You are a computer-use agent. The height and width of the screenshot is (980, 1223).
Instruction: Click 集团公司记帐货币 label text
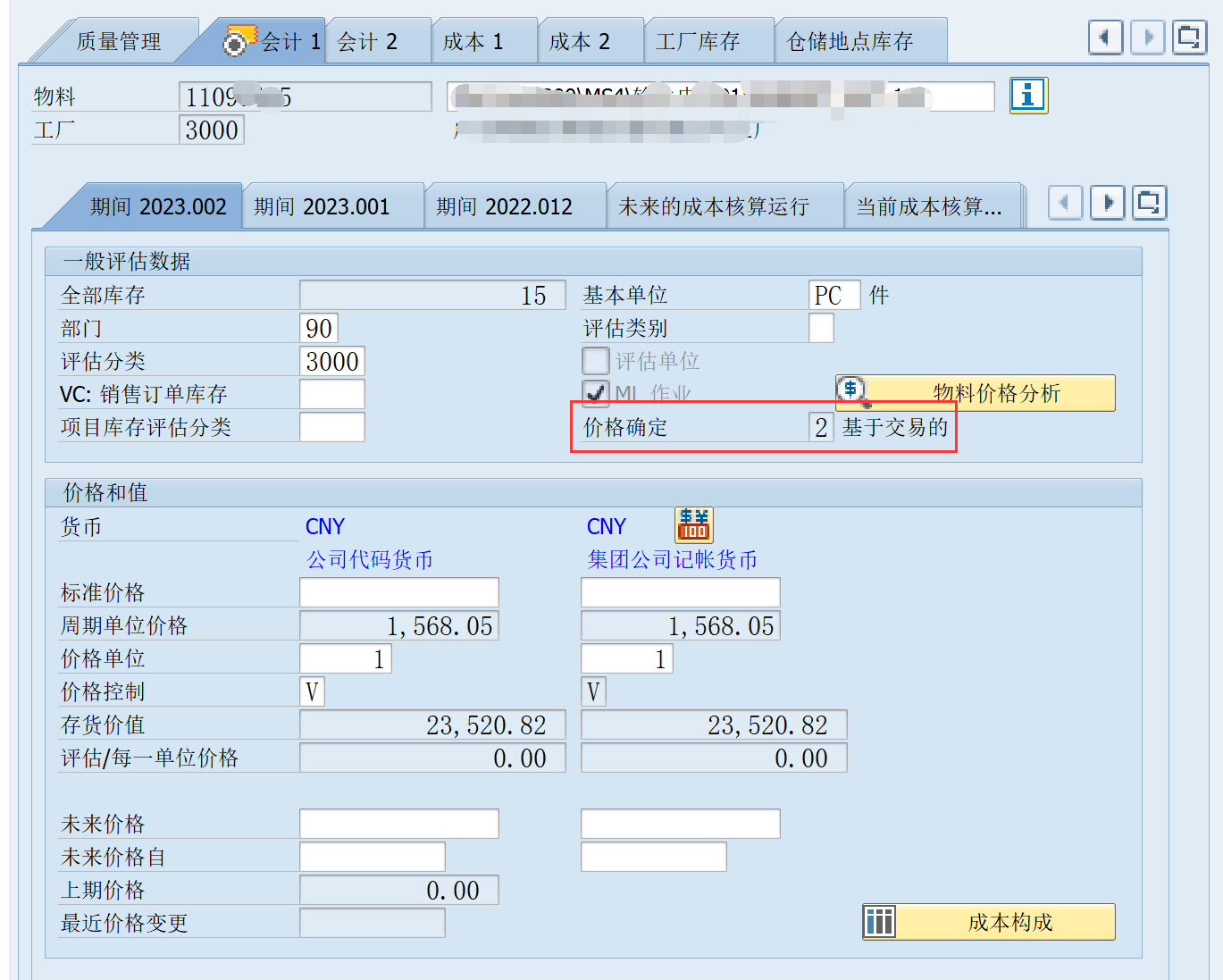tap(673, 559)
